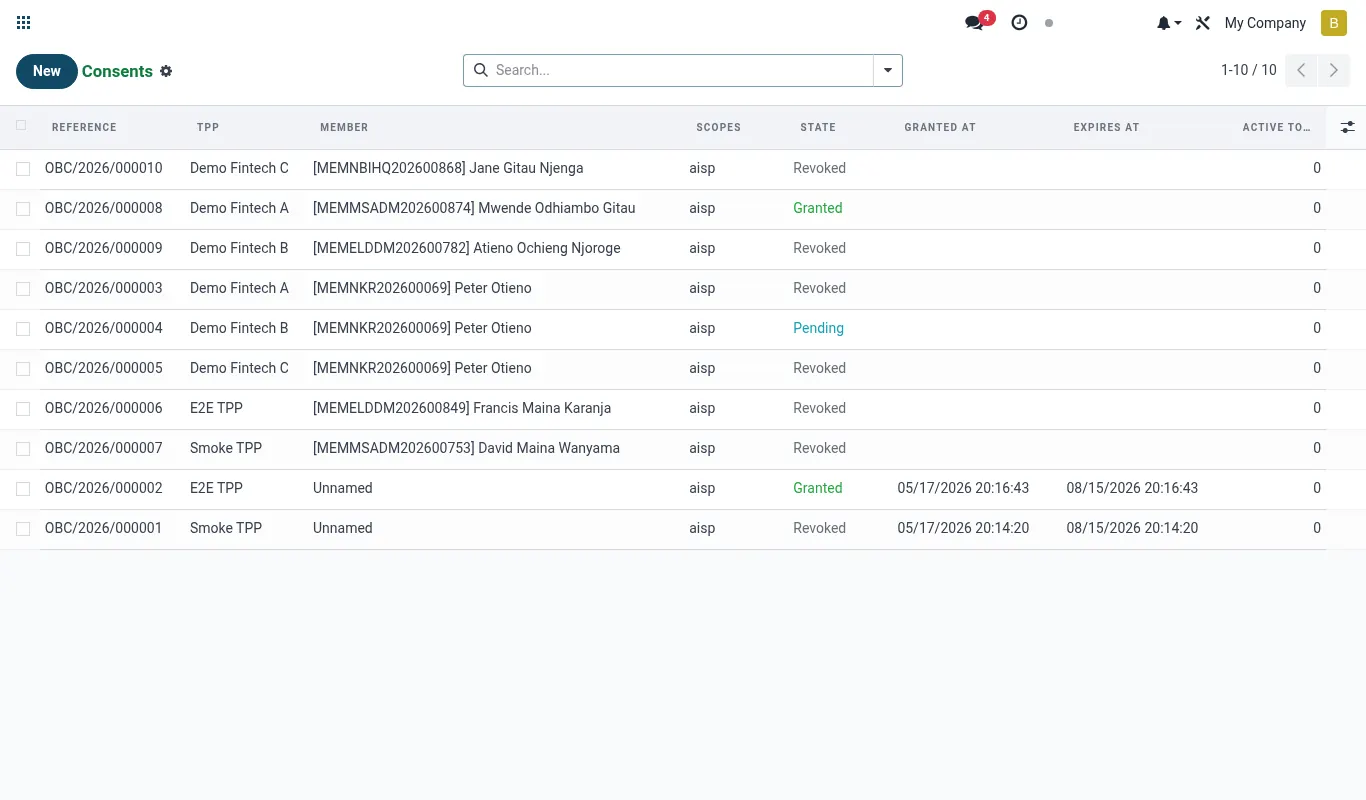The width and height of the screenshot is (1366, 800).
Task: Select checkbox for OBC/2026/000010 row
Action: click(23, 169)
